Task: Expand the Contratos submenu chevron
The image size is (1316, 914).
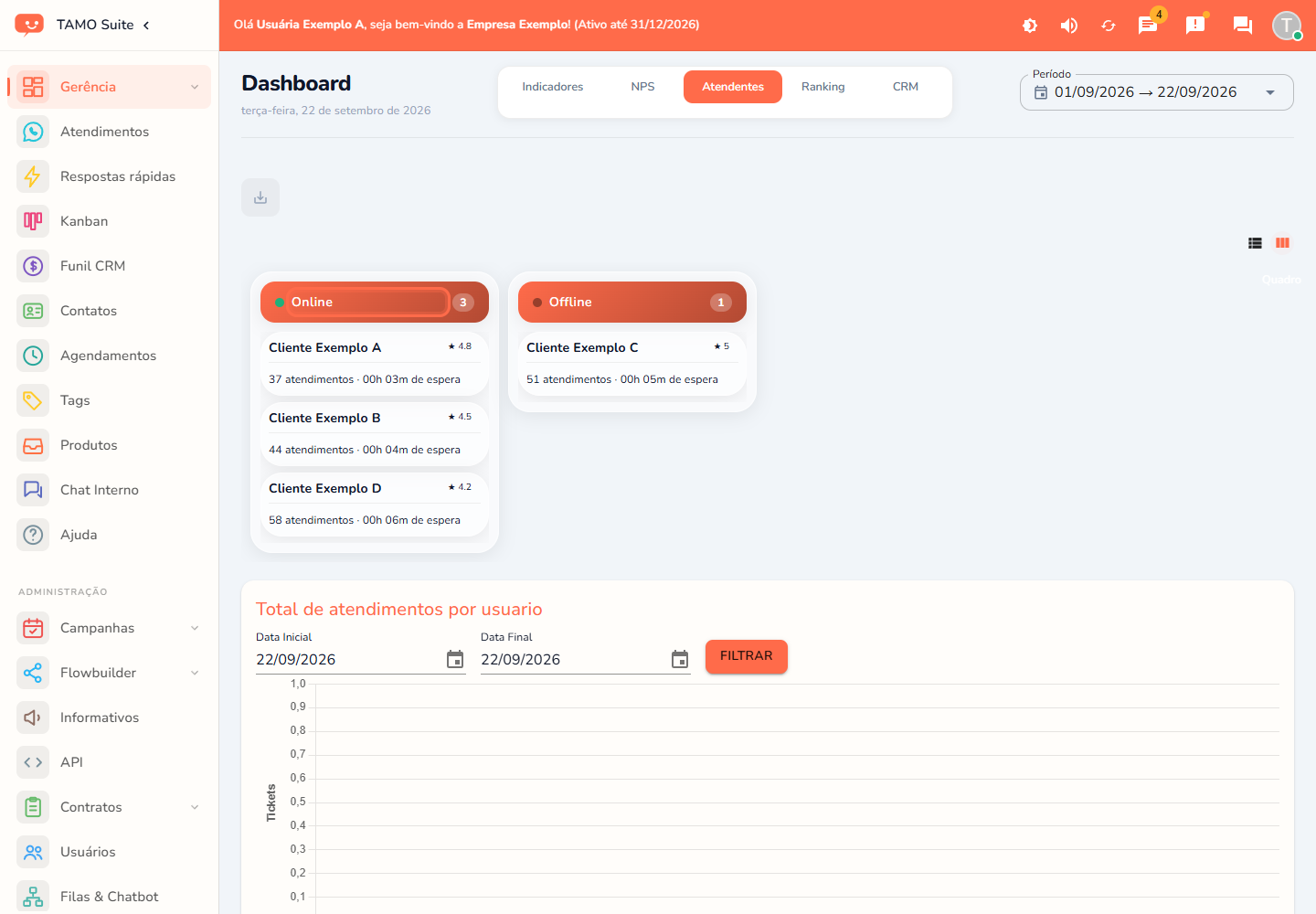Action: [195, 807]
